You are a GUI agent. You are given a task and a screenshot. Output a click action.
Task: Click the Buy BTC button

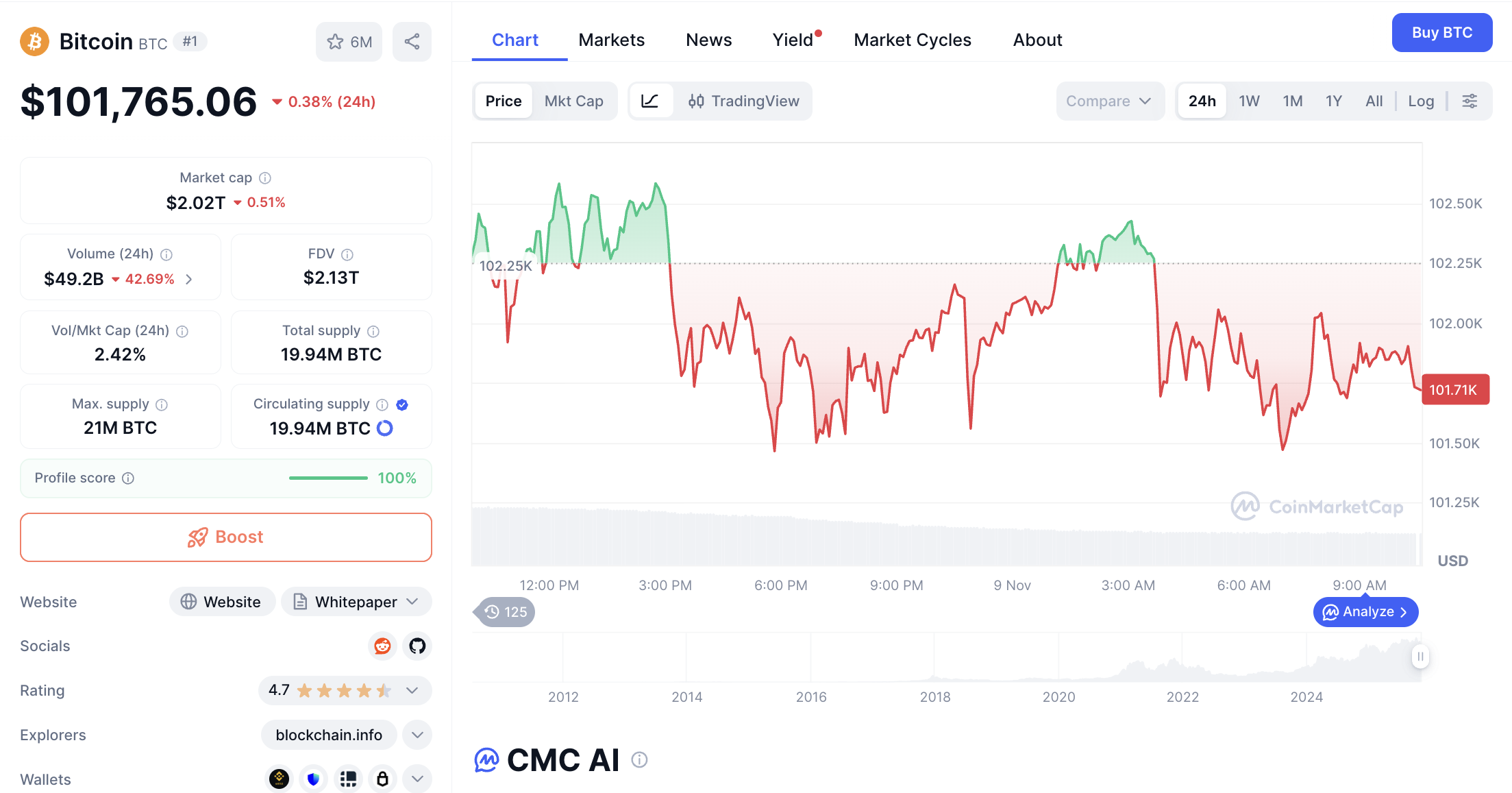point(1441,32)
